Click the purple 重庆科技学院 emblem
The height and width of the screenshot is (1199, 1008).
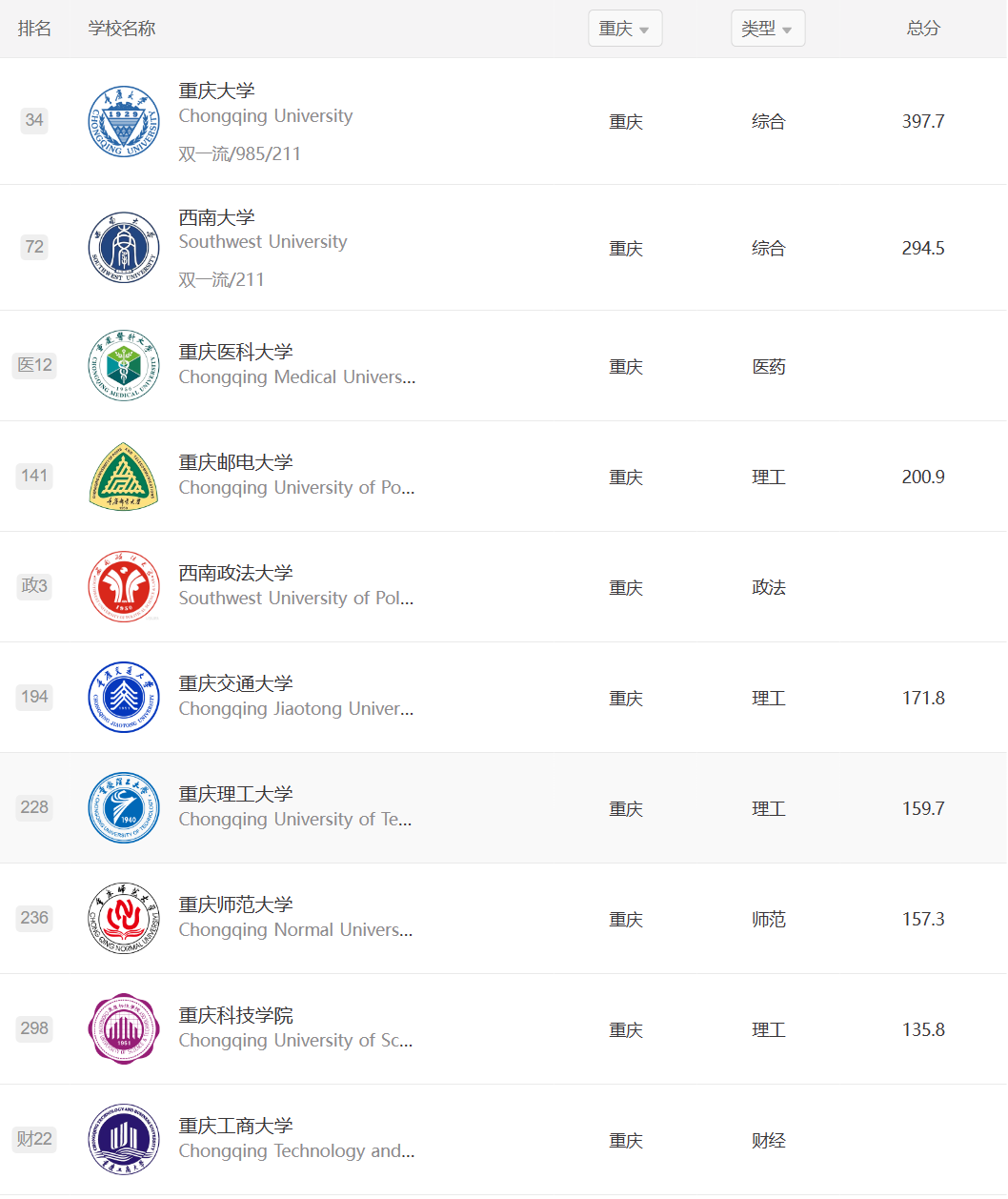point(124,1029)
